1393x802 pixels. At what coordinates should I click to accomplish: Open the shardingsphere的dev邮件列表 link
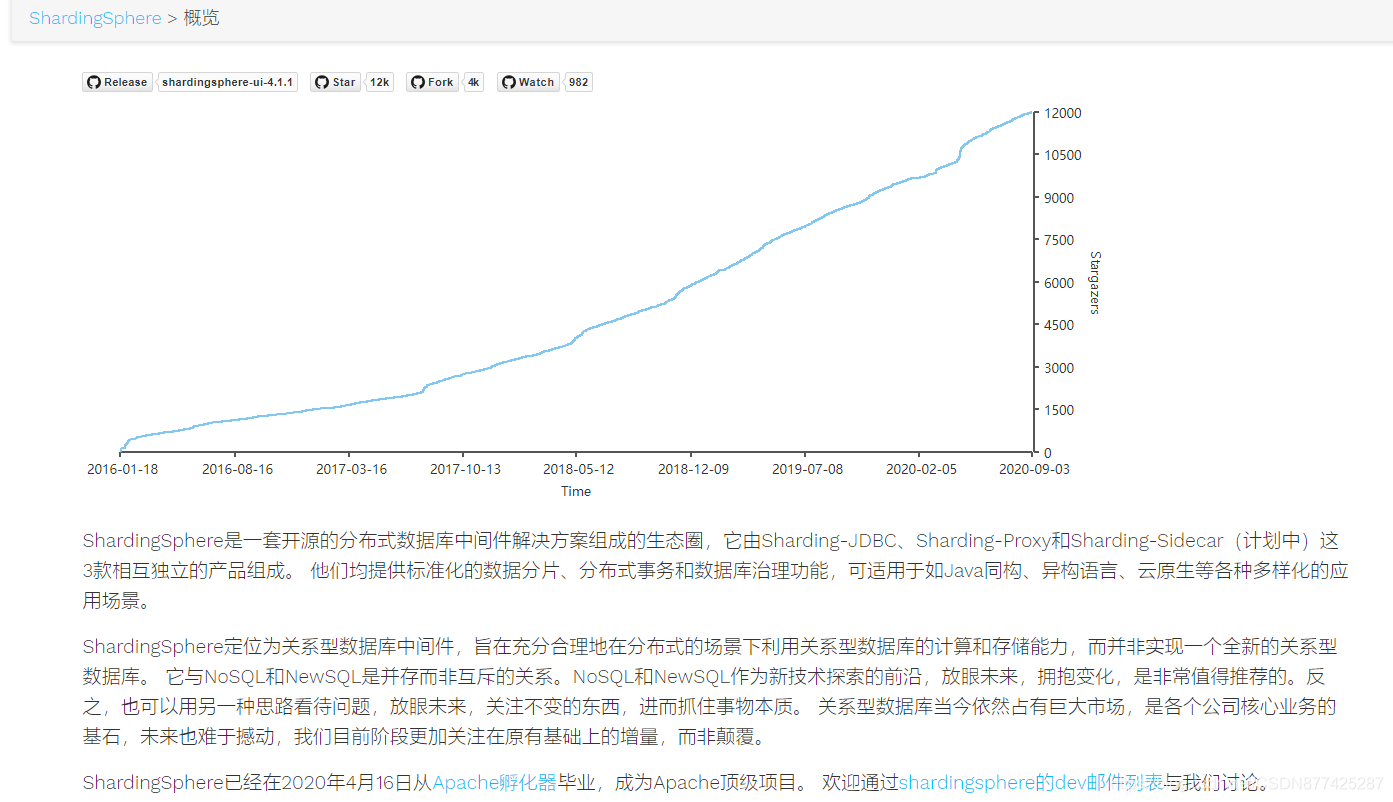(1031, 782)
